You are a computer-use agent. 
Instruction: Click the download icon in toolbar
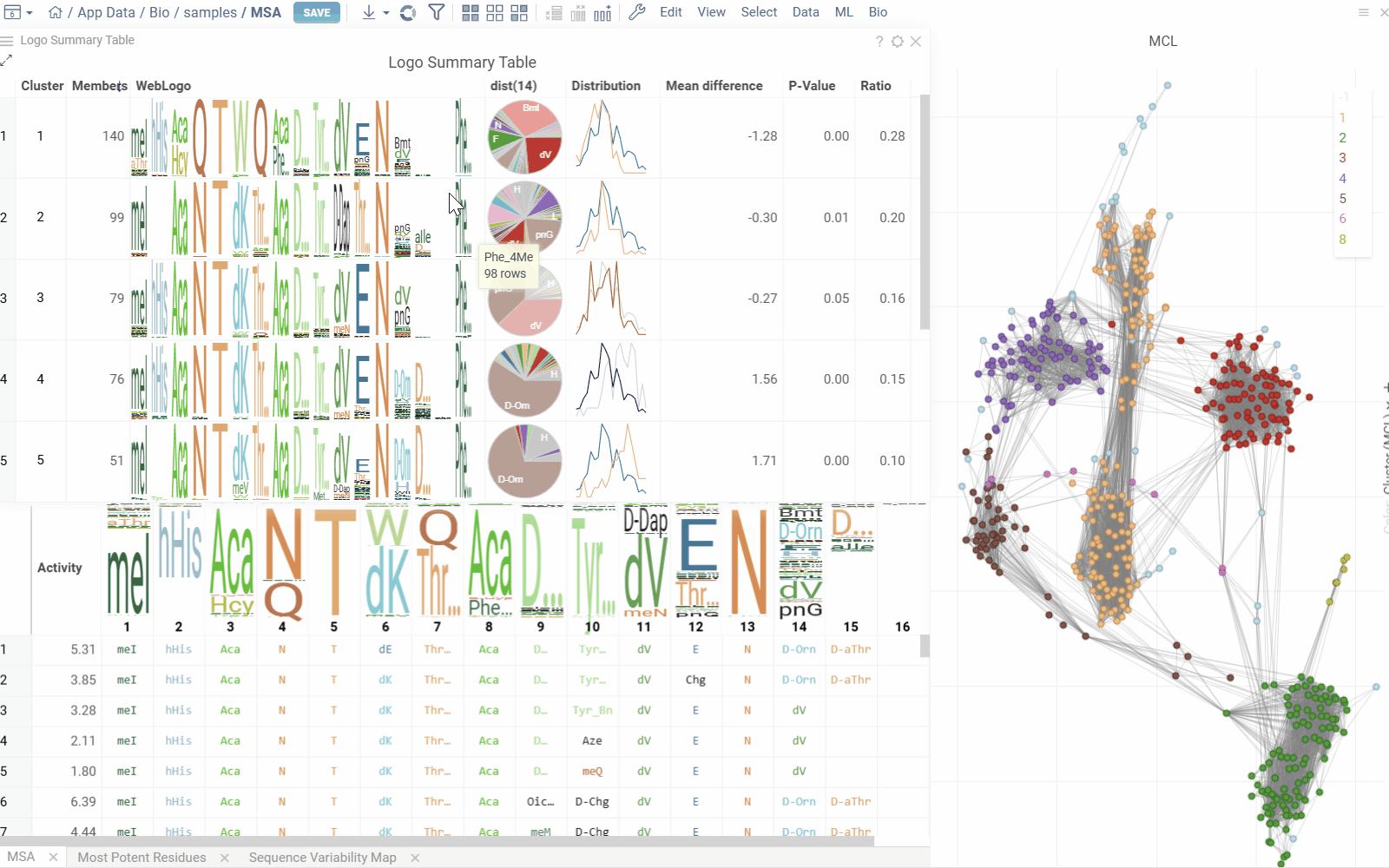tap(369, 13)
